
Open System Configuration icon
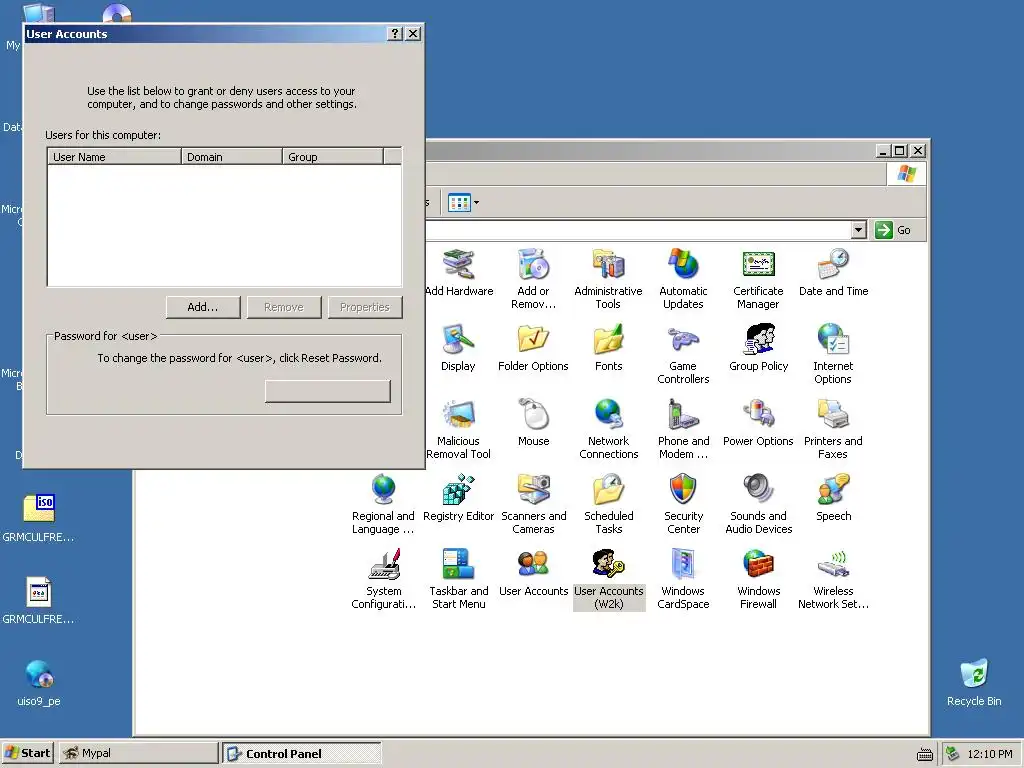tap(383, 564)
